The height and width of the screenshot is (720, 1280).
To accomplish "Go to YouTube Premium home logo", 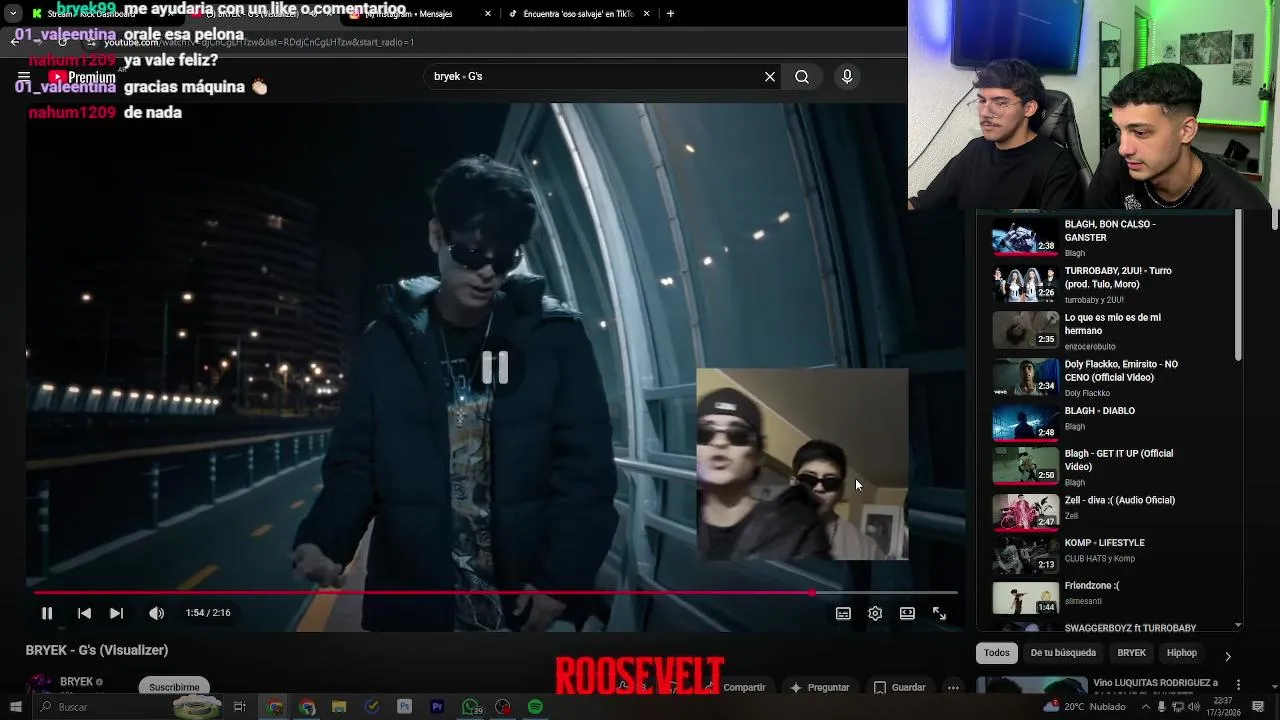I will [82, 77].
